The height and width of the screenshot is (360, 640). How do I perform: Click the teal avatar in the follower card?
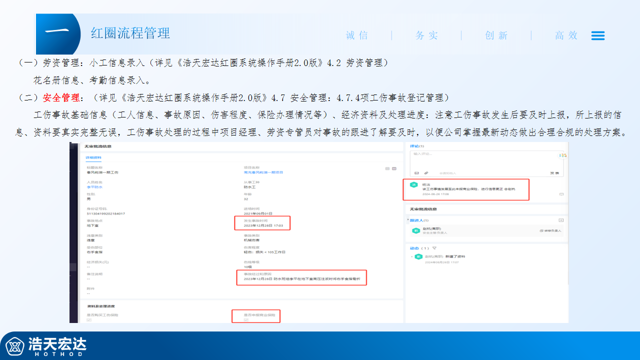point(416,231)
